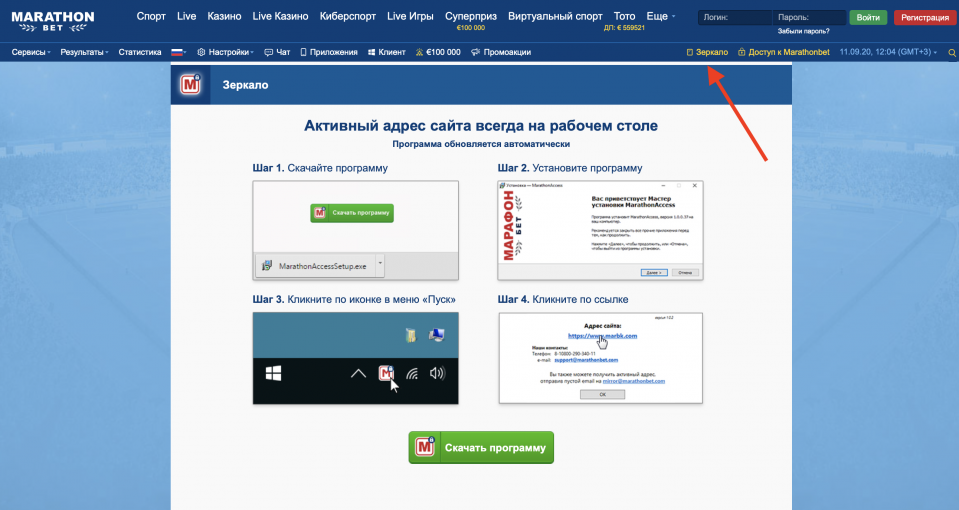Image resolution: width=959 pixels, height=510 pixels.
Task: Click the Windows start icon in Шаг 3 image
Action: pyautogui.click(x=273, y=373)
